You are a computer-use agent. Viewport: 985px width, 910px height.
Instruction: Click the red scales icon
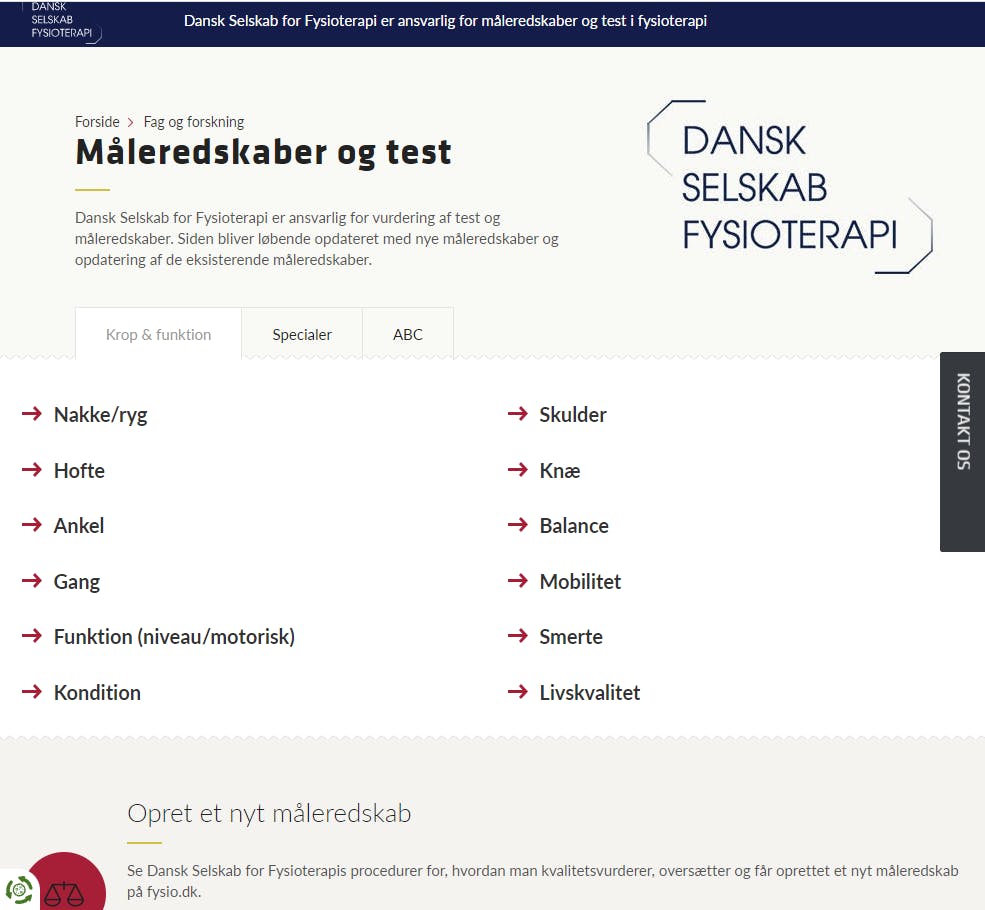(x=65, y=882)
